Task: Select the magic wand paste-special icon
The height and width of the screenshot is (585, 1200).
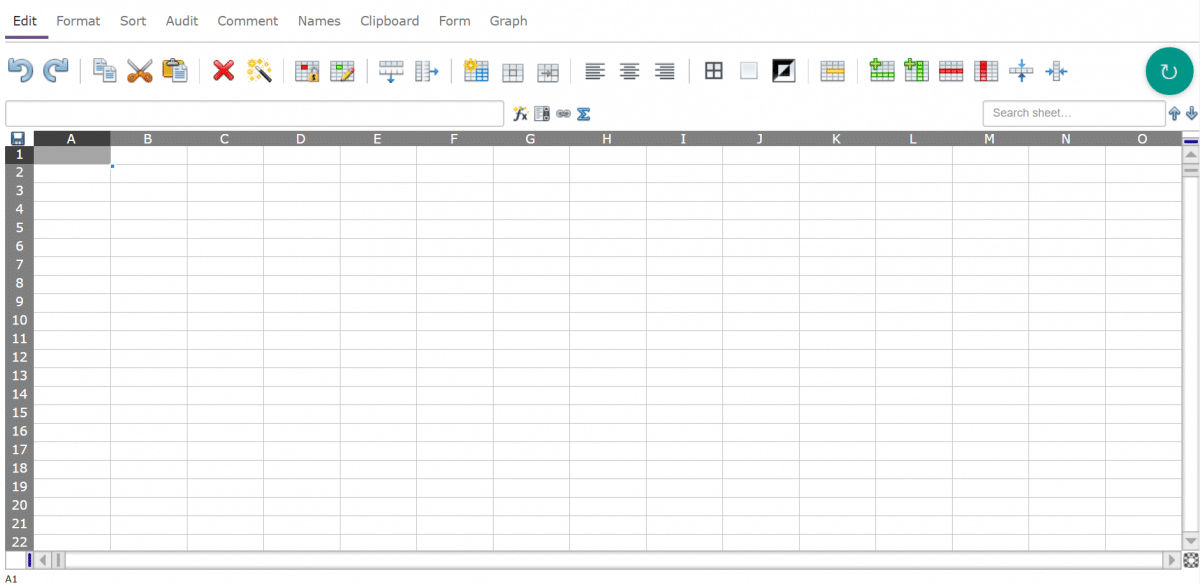Action: click(259, 70)
